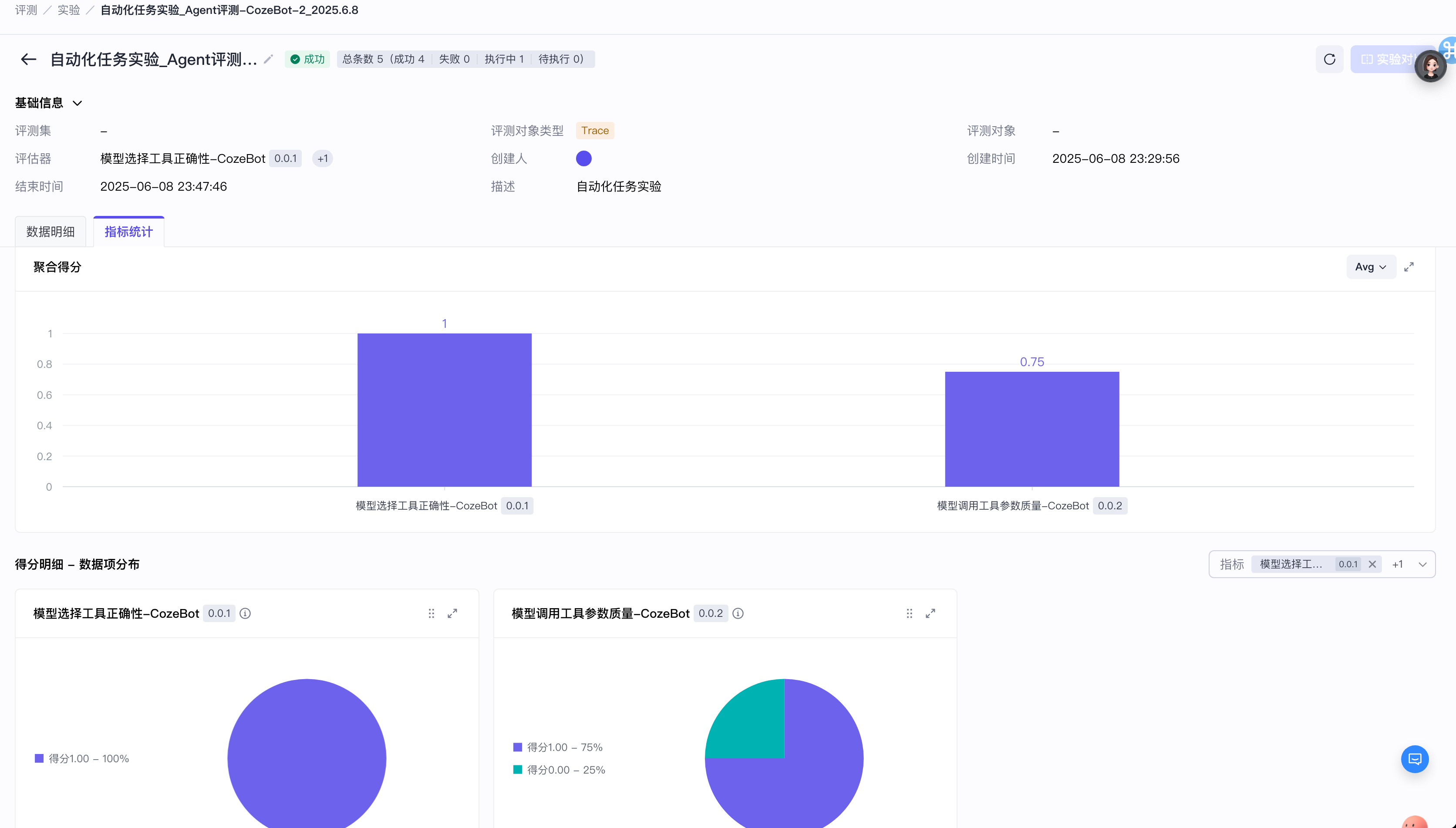This screenshot has height=828, width=1456.
Task: Expand the 模型选择工具正确性 pie chart card
Action: (452, 613)
